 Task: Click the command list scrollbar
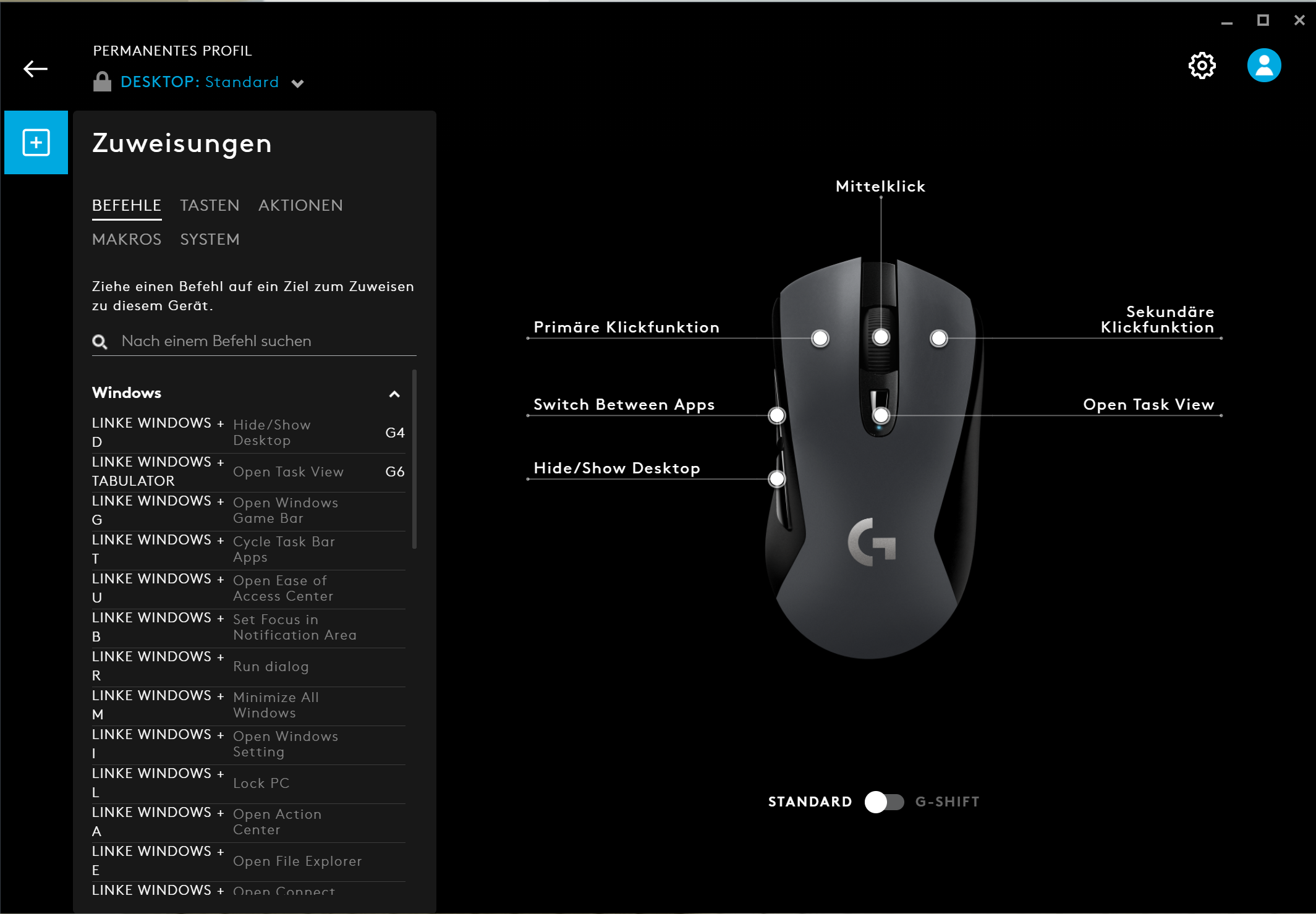point(414,459)
